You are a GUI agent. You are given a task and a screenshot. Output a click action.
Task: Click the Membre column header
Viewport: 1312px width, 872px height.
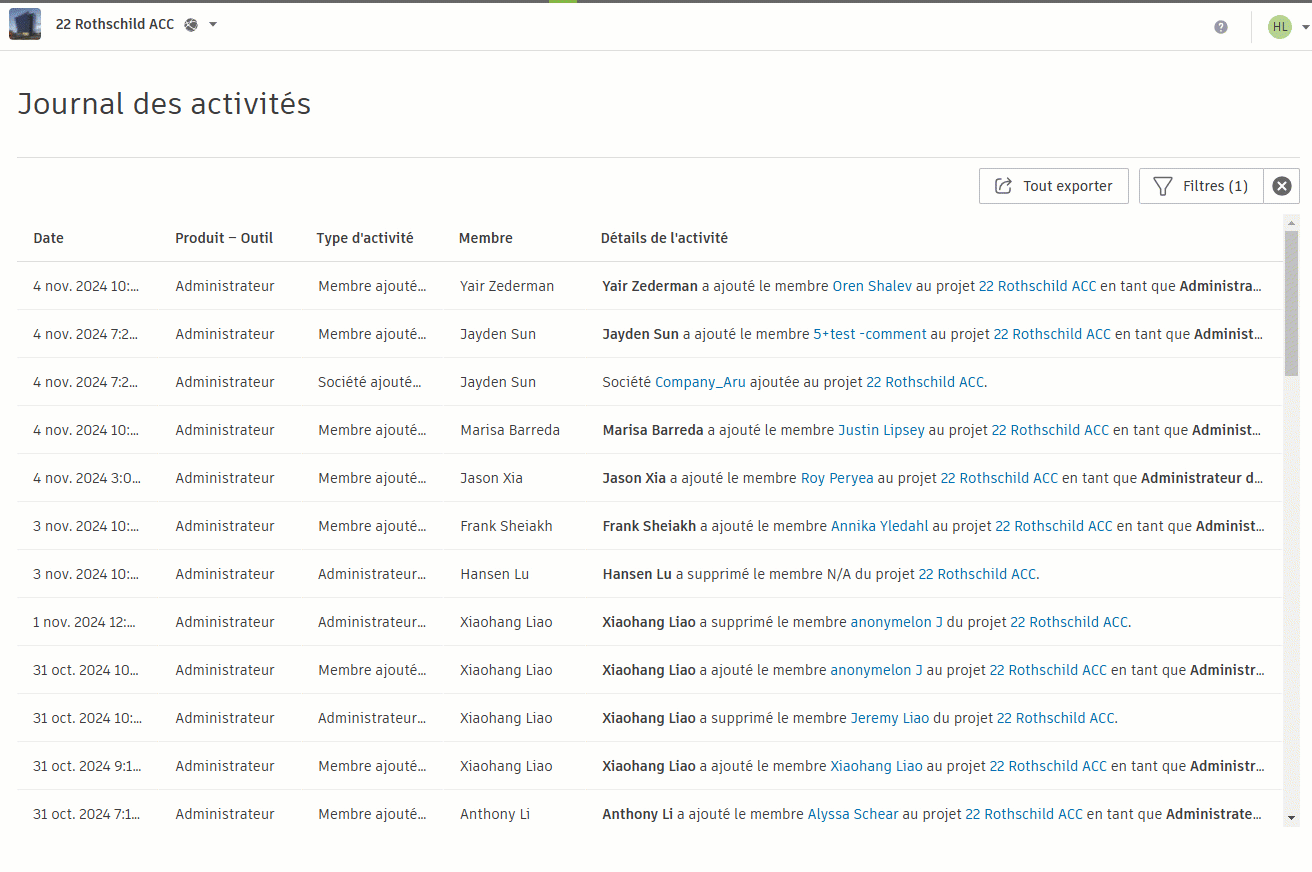[x=485, y=238]
